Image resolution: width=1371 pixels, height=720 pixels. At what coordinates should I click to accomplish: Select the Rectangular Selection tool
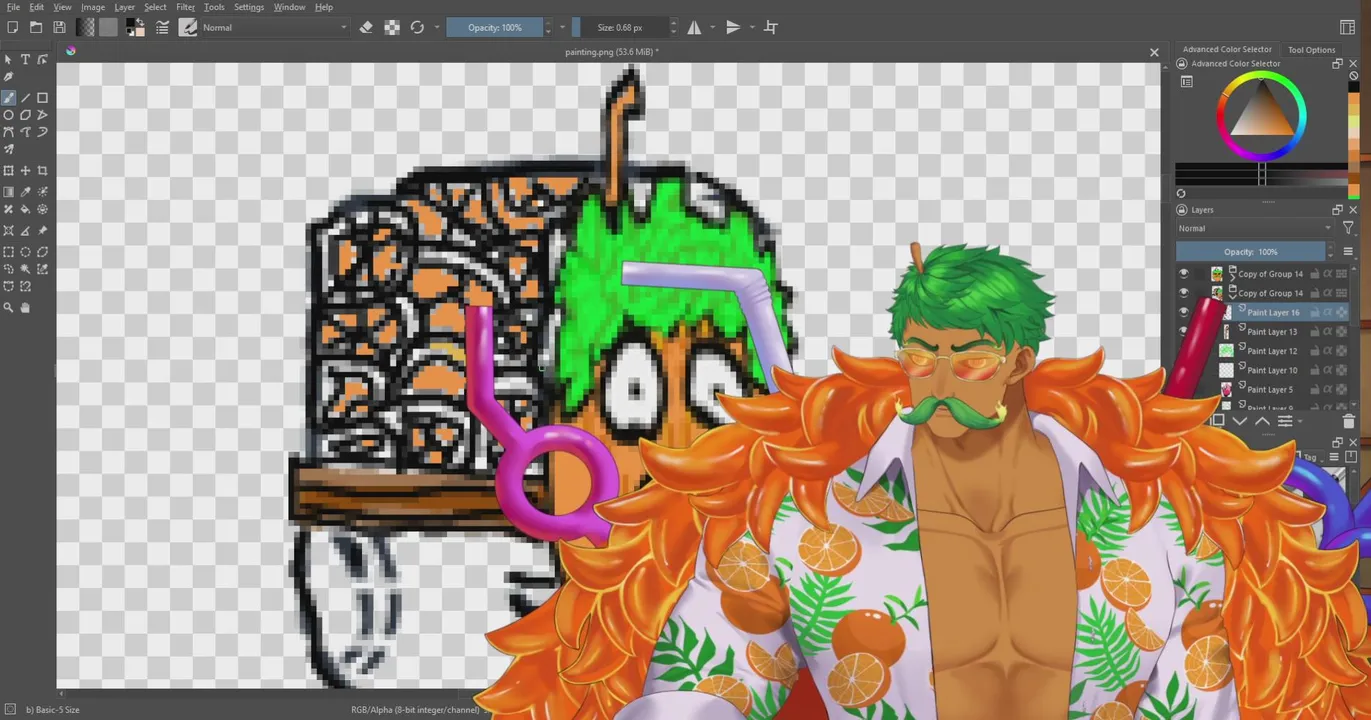(x=8, y=252)
